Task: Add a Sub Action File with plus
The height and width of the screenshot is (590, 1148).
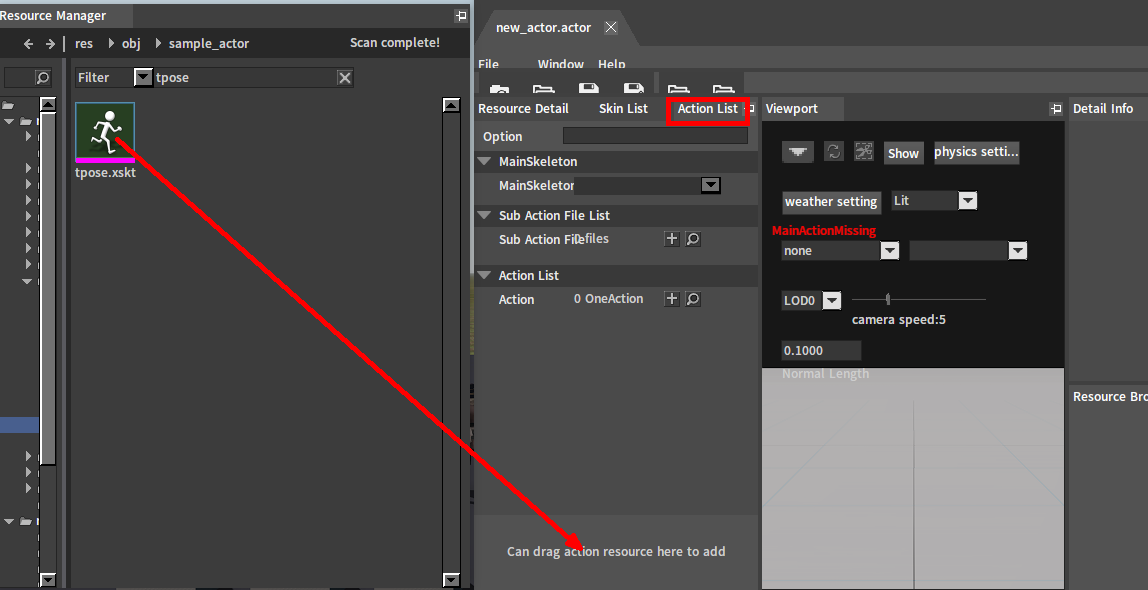Action: [672, 239]
